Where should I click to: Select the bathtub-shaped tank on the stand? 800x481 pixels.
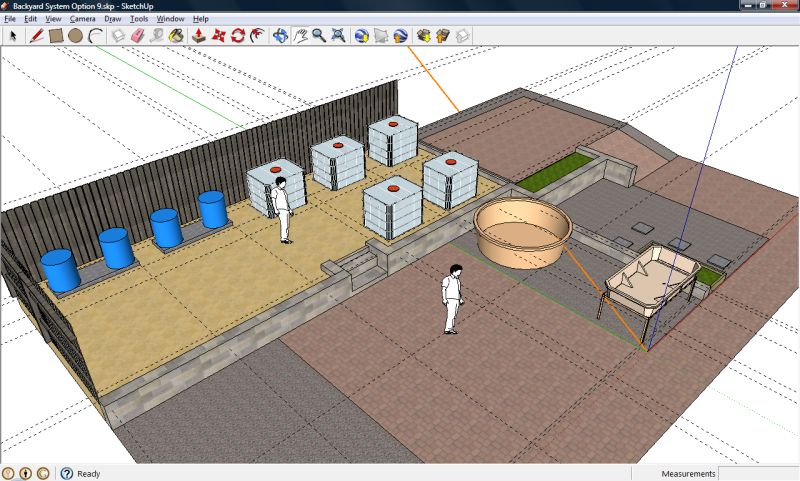[651, 281]
